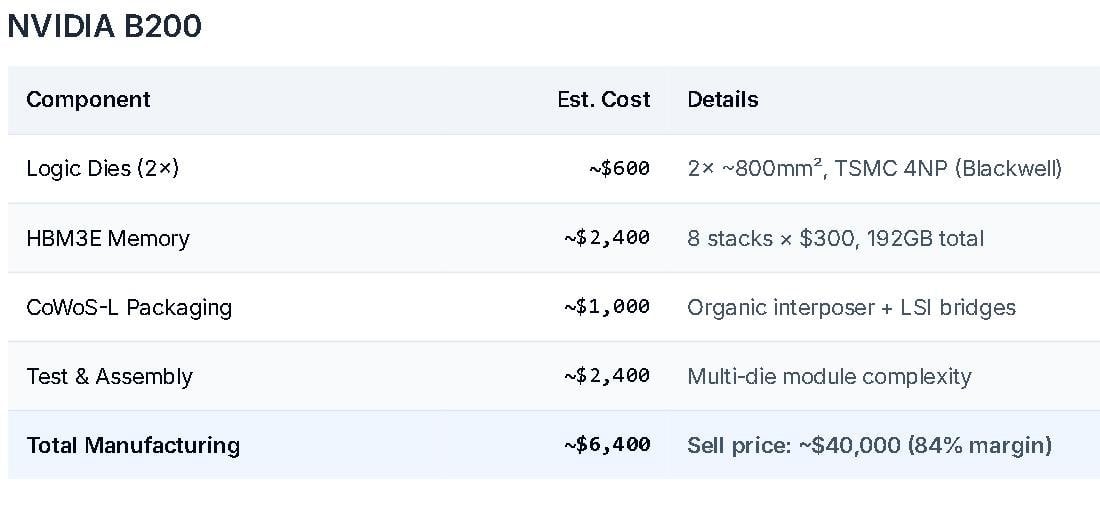
Task: Click the Multi-die module complexity text
Action: click(829, 377)
